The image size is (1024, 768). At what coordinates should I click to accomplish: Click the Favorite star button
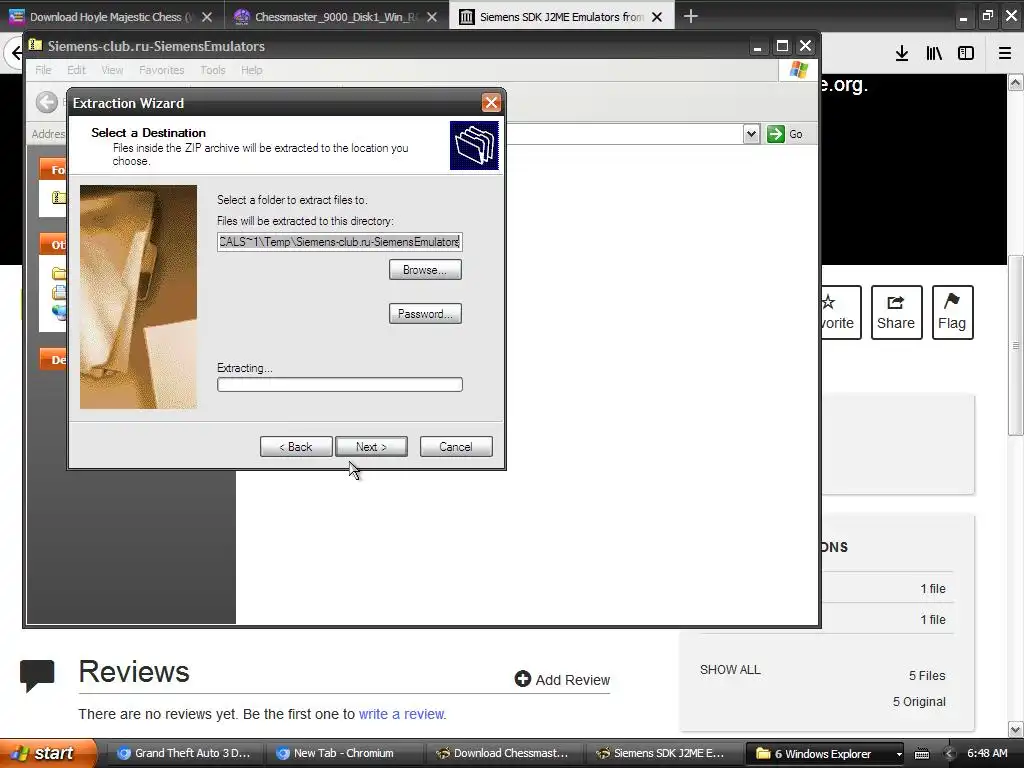[840, 312]
